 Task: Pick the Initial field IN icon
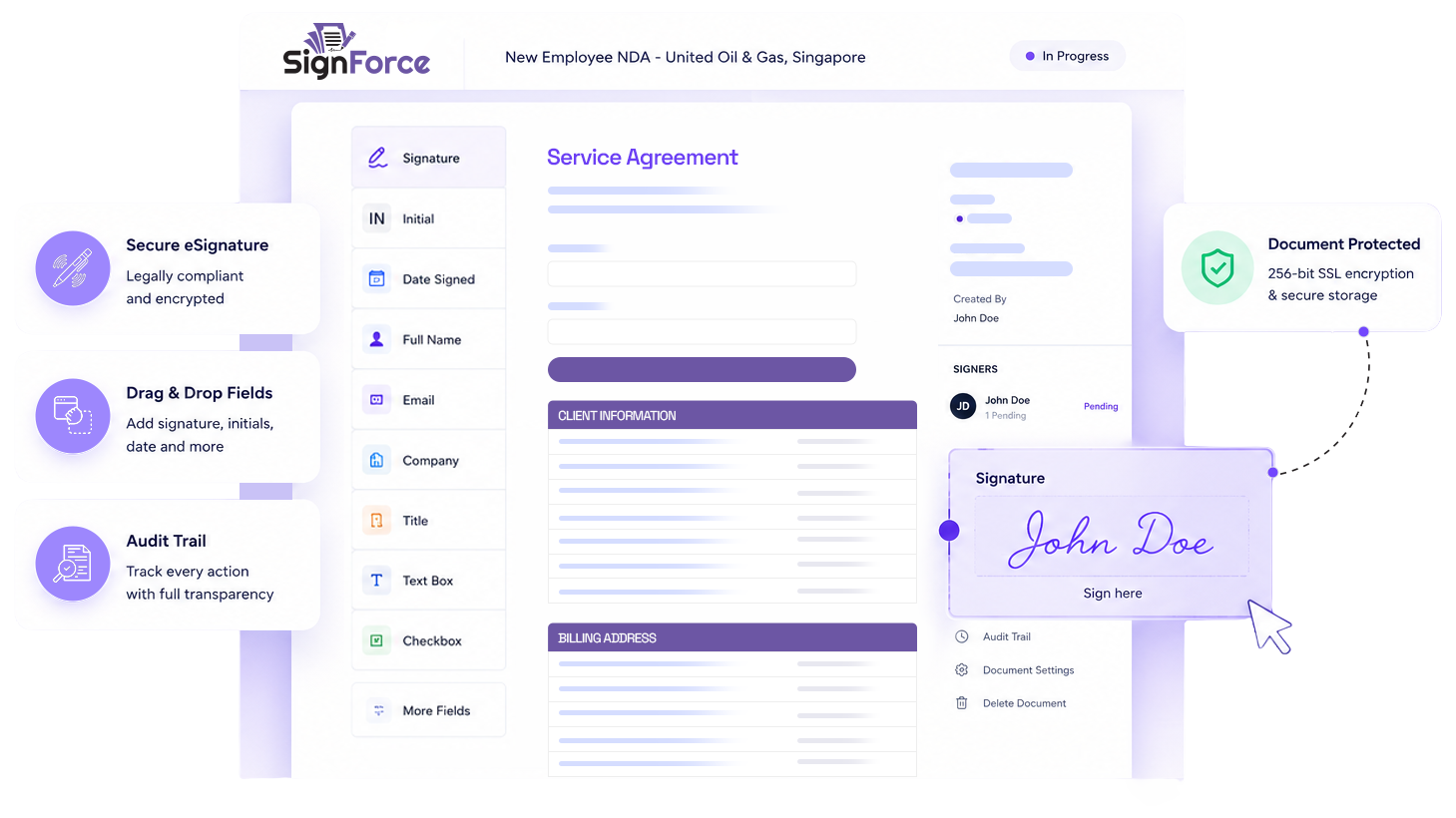coord(376,218)
